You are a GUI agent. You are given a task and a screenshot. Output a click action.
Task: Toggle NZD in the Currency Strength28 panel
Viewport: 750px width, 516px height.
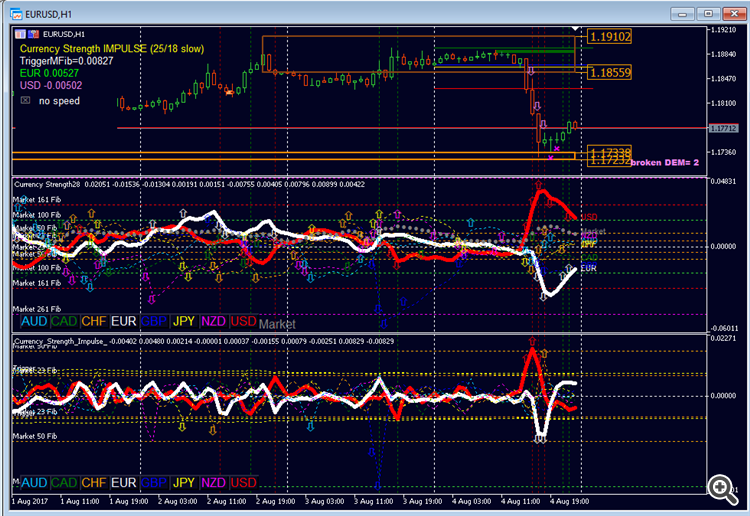[x=213, y=321]
